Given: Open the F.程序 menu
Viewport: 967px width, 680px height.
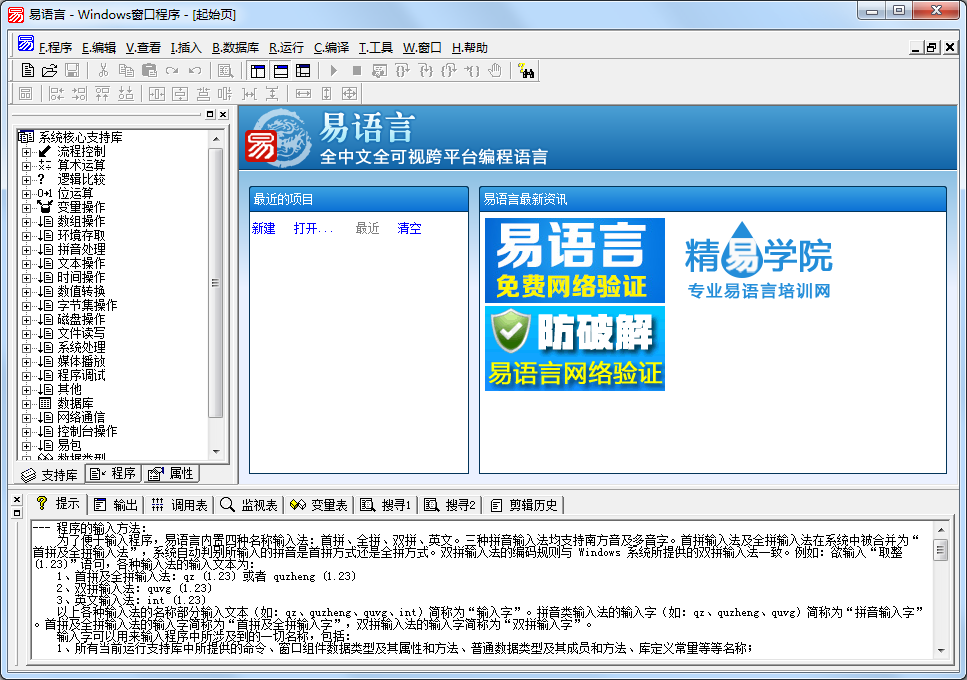Looking at the screenshot, I should pos(55,47).
